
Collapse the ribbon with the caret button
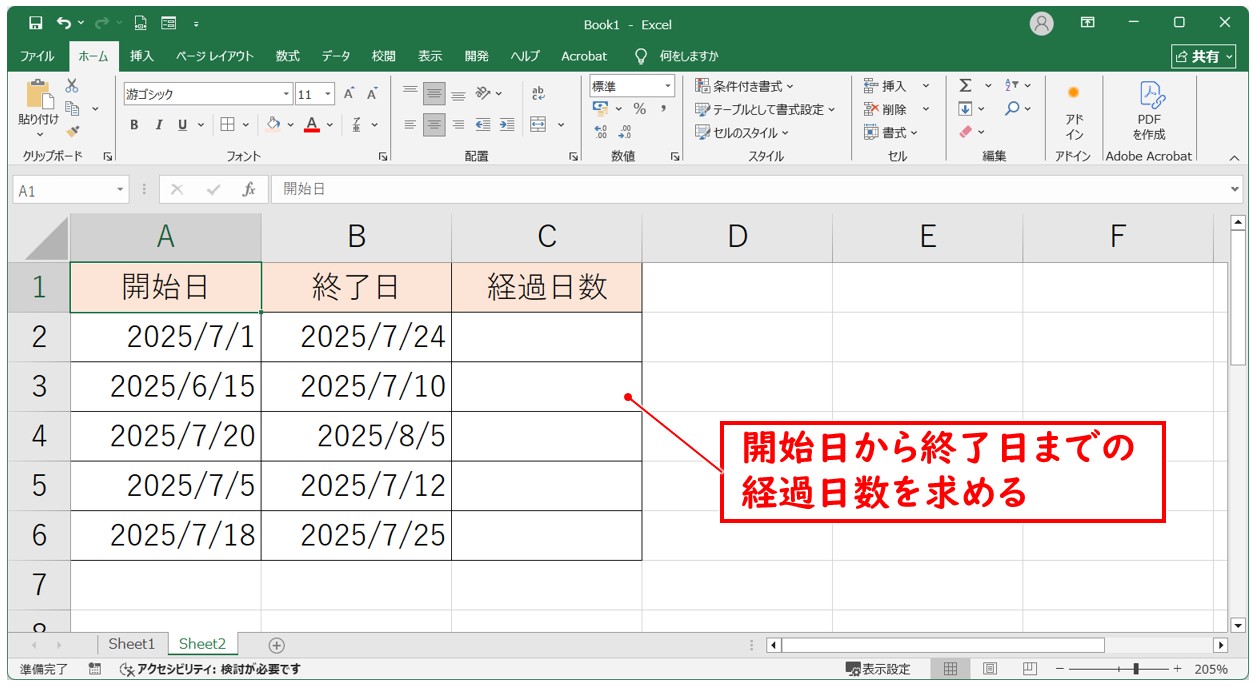coord(1234,157)
